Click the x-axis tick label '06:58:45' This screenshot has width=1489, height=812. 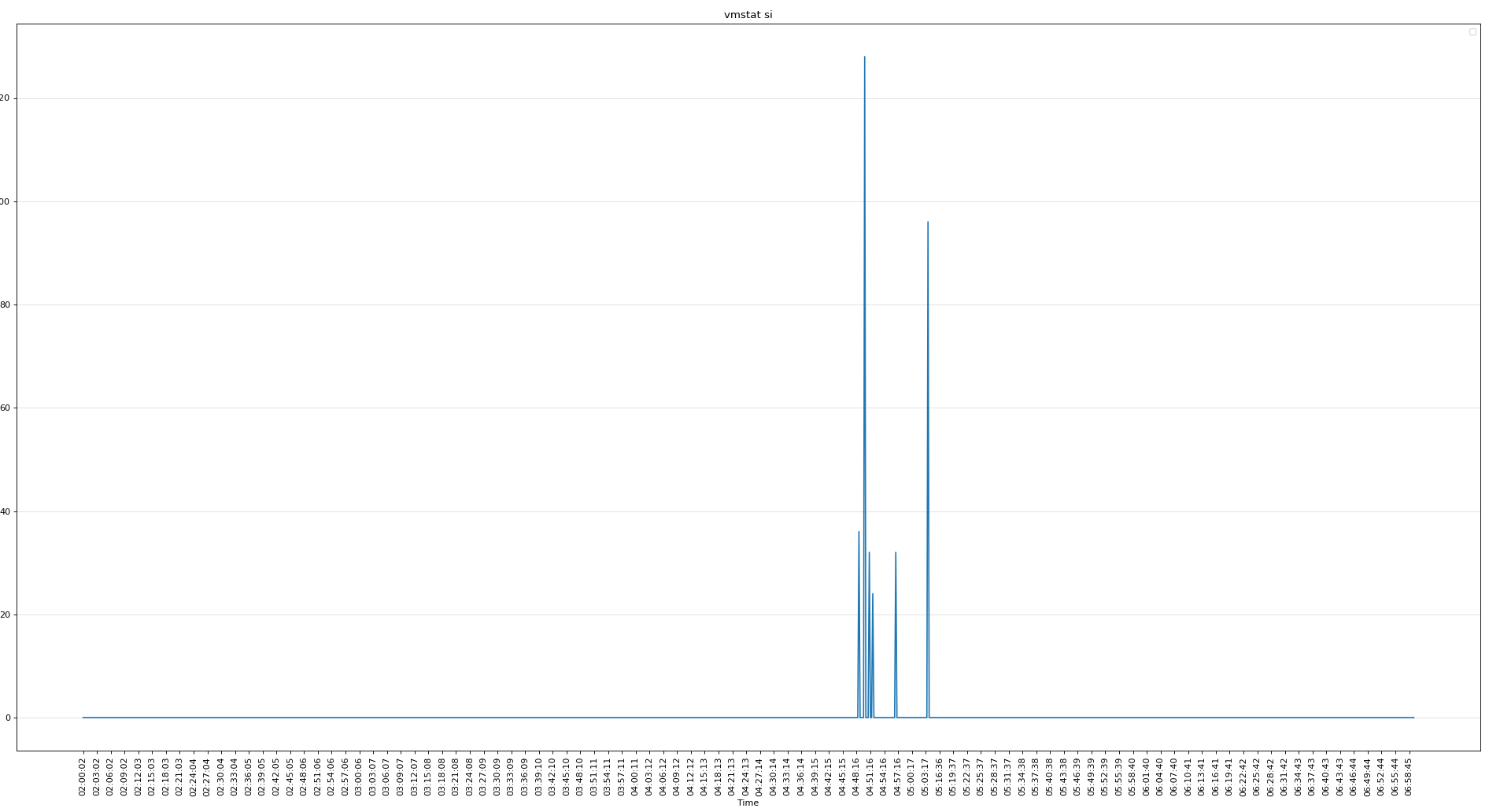point(1409,777)
